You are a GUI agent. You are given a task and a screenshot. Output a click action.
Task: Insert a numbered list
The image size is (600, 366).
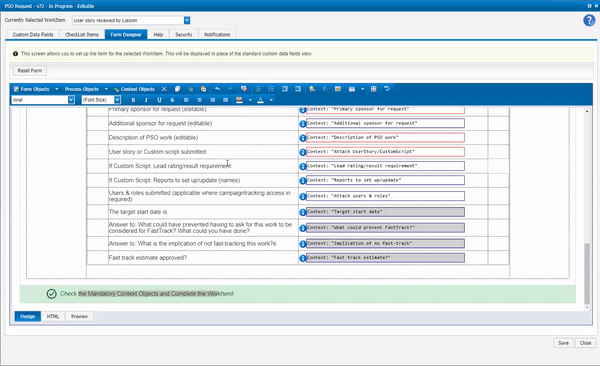258,89
